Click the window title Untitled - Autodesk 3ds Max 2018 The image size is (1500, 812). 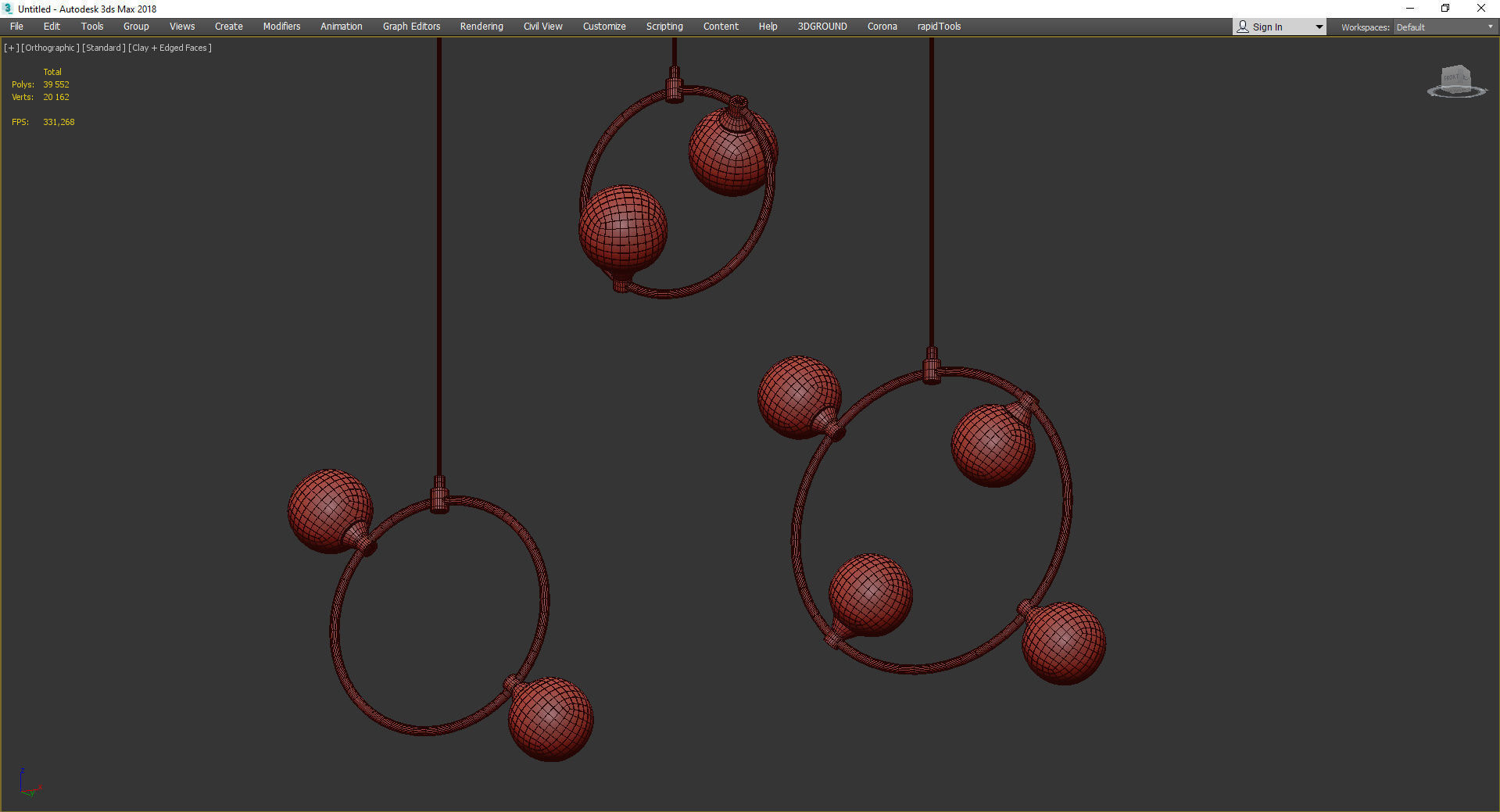tap(88, 9)
